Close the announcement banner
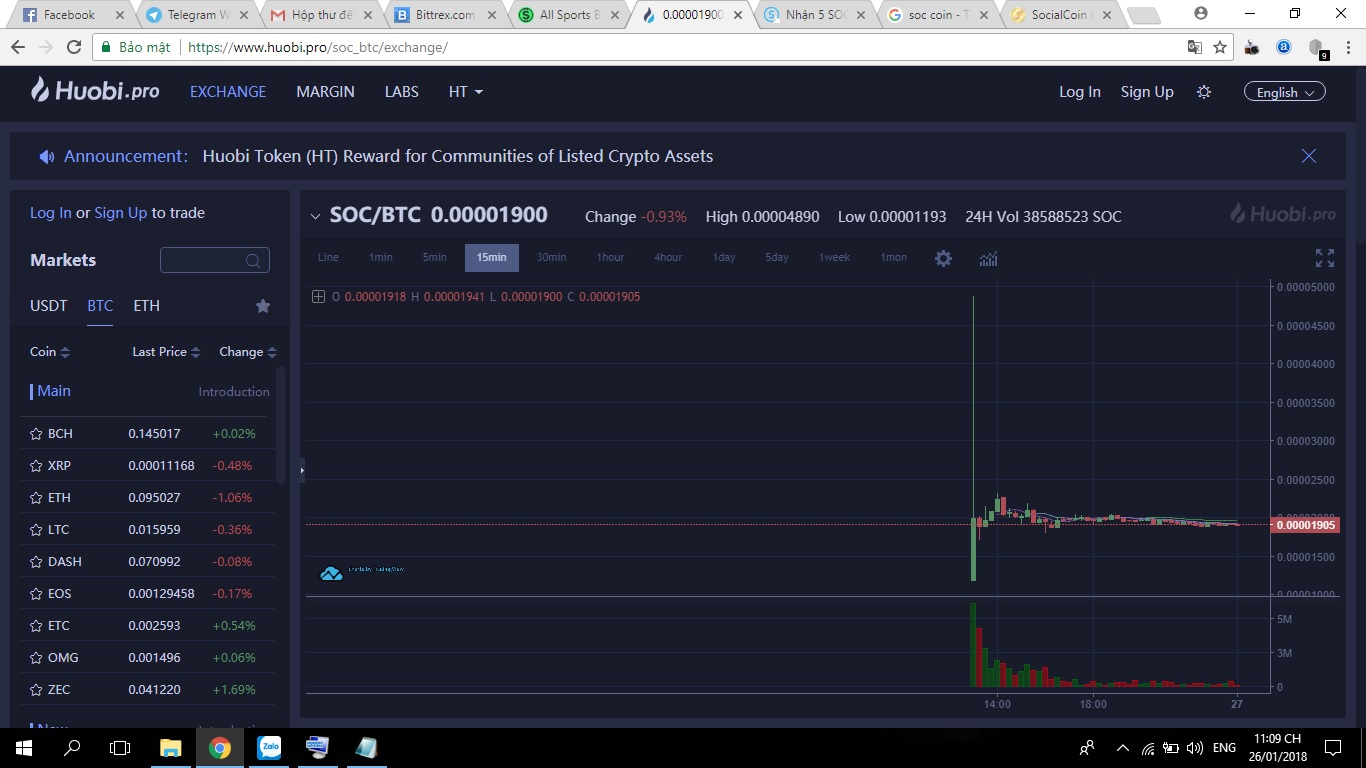Image resolution: width=1366 pixels, height=768 pixels. 1308,156
